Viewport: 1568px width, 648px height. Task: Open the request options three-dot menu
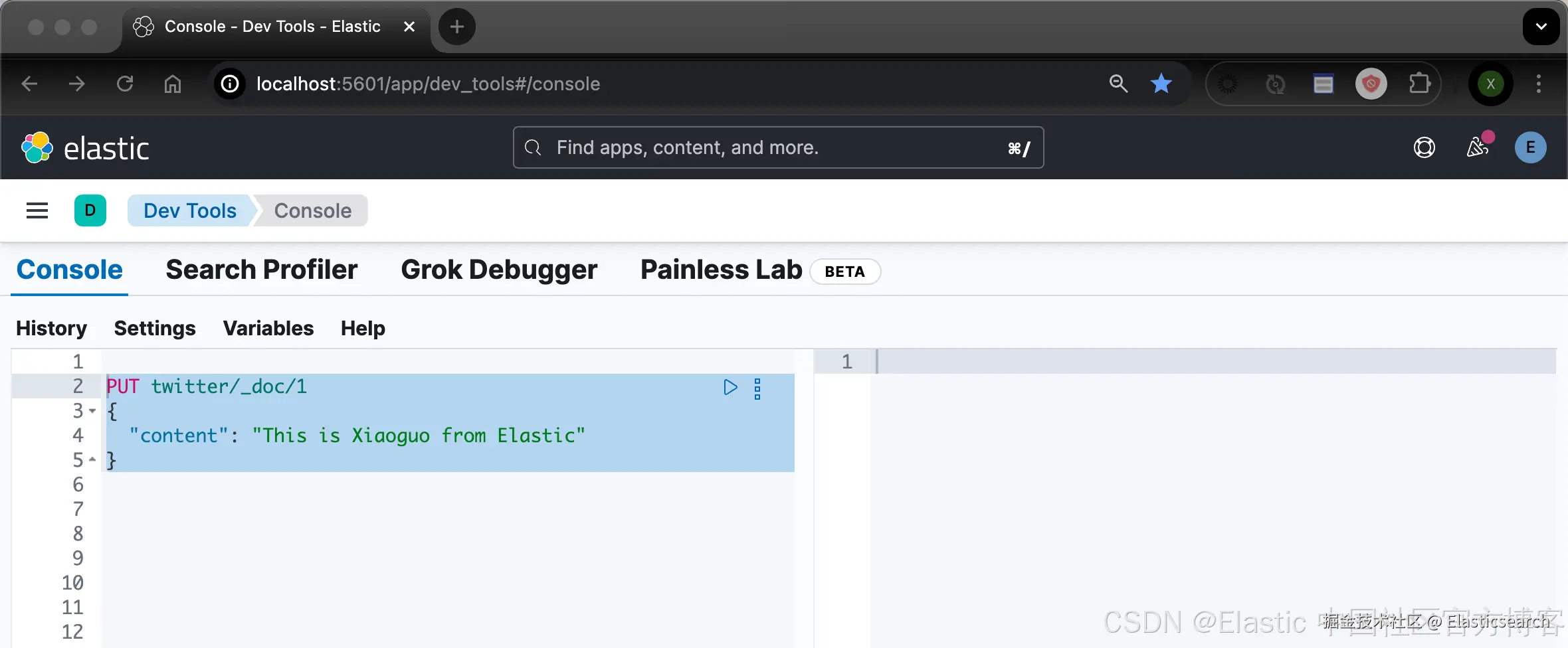757,389
